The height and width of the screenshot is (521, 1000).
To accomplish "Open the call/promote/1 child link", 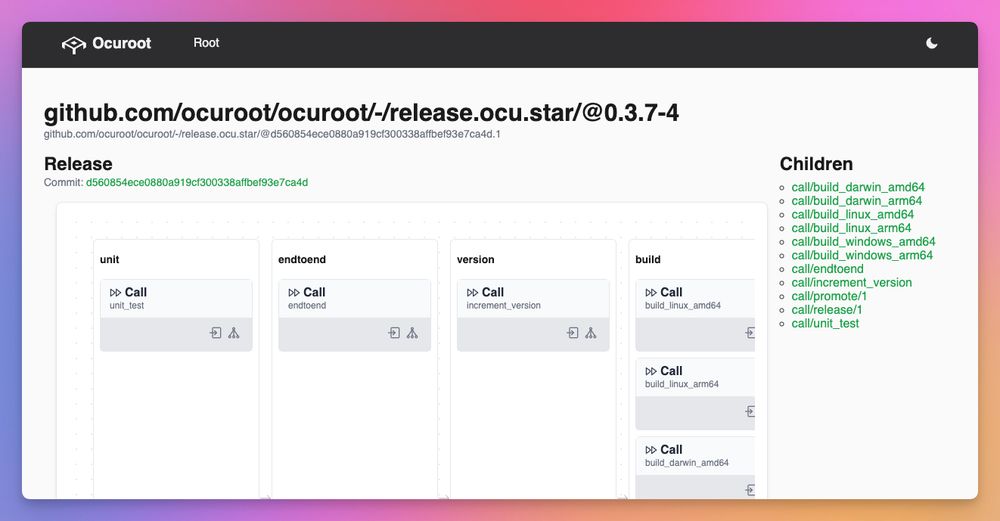I will 829,296.
